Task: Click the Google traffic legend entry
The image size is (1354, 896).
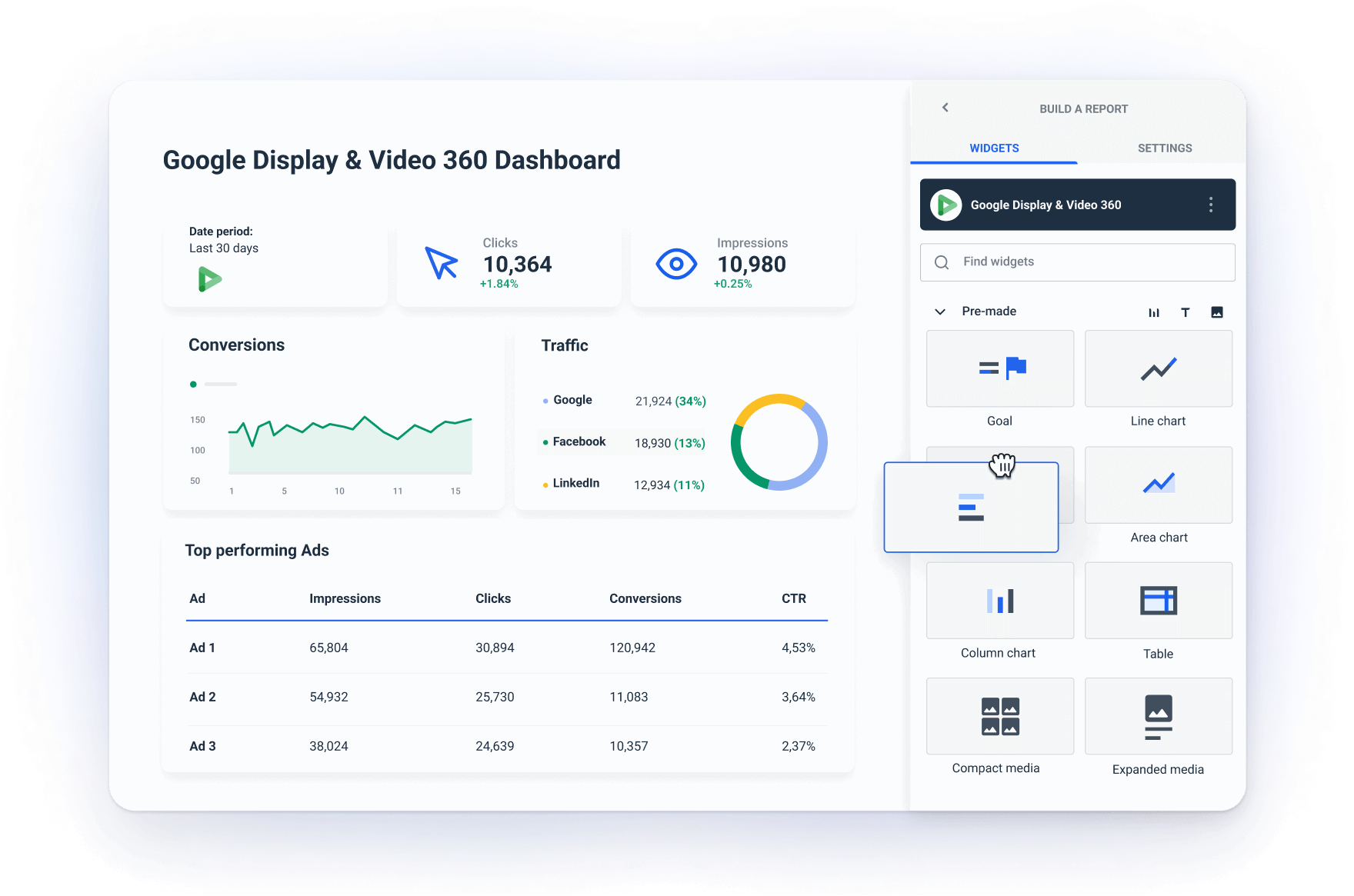Action: pyautogui.click(x=572, y=400)
